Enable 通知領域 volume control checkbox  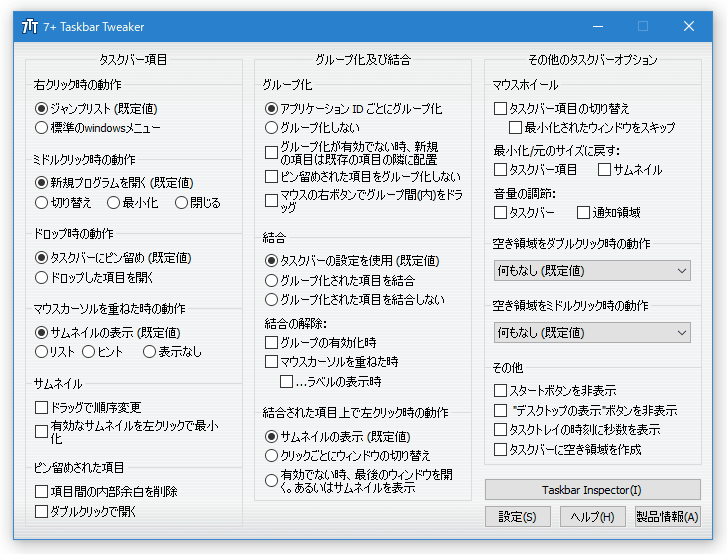point(583,213)
